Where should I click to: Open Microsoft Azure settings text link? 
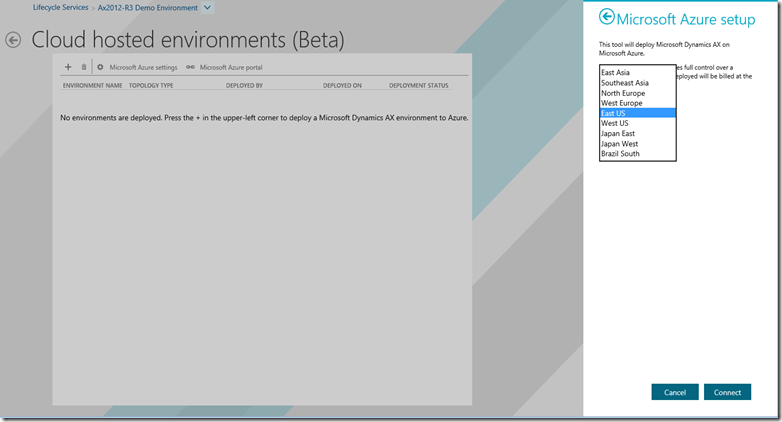click(x=143, y=67)
